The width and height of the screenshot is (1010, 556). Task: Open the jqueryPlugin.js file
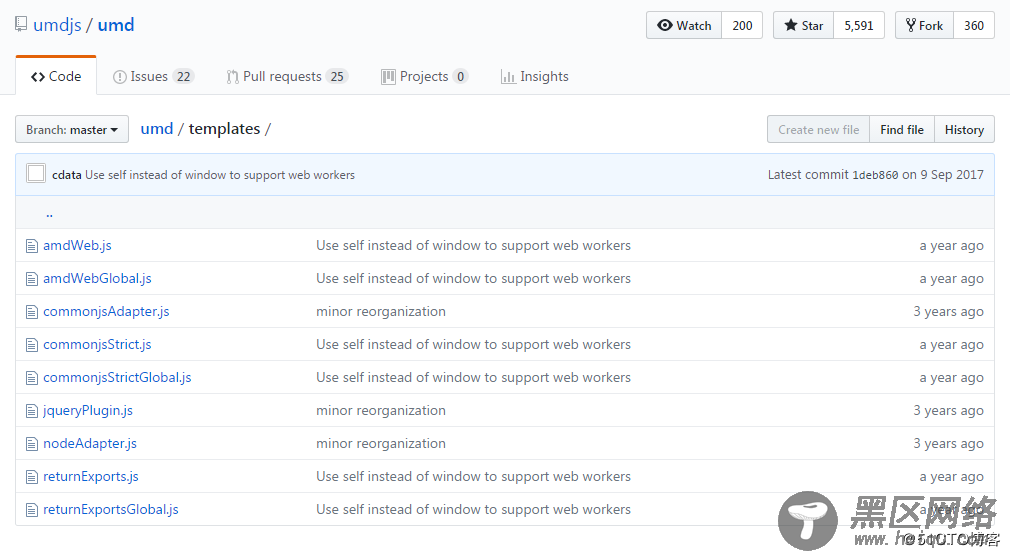88,410
